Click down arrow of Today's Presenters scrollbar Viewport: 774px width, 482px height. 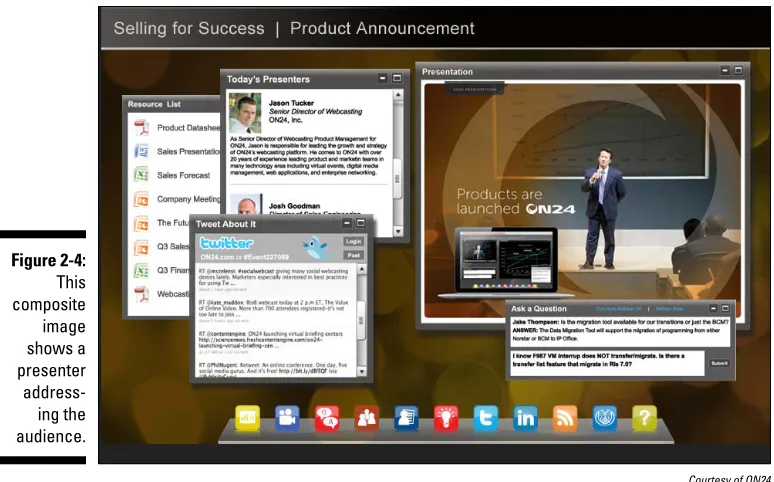click(x=398, y=231)
